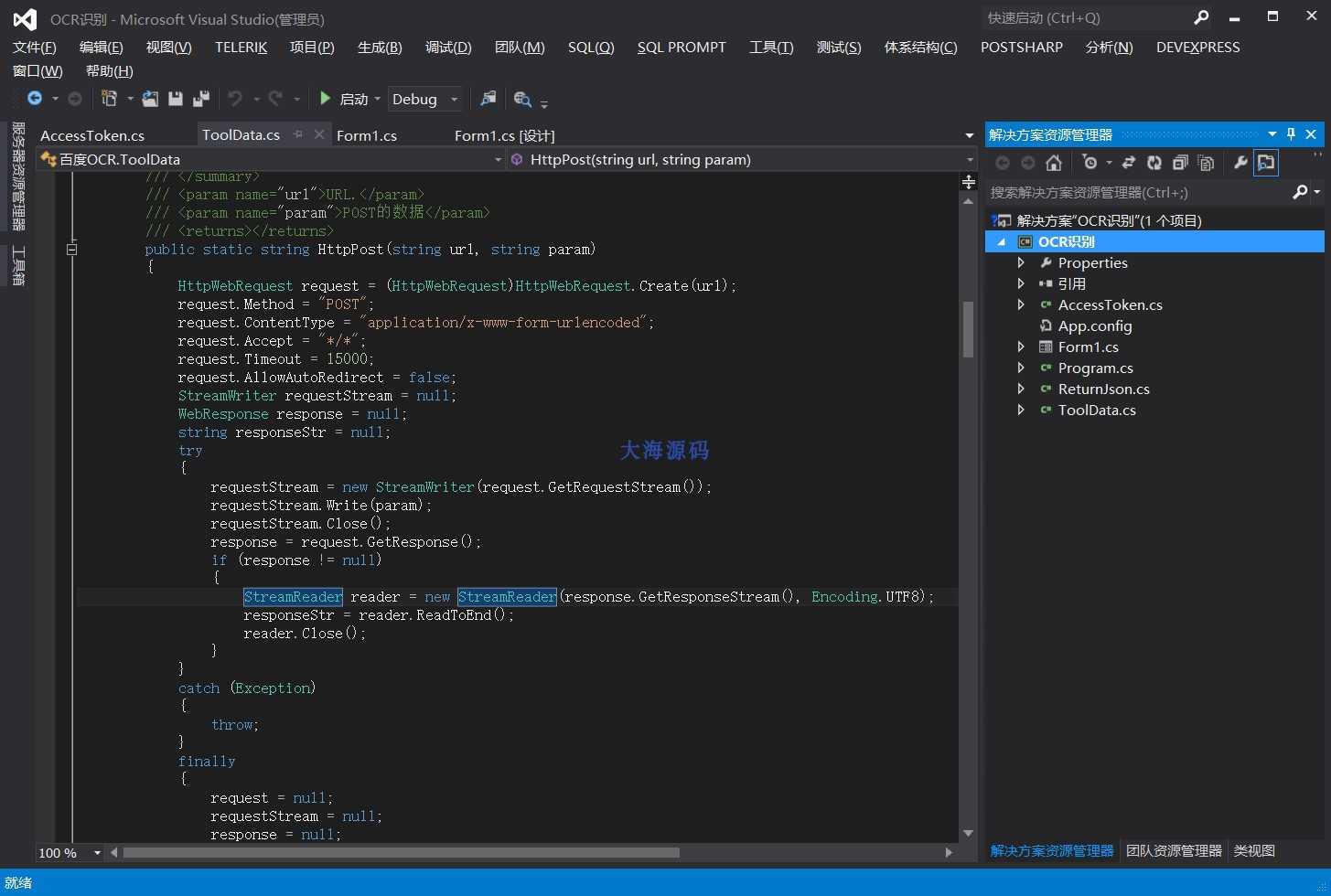Open the Solution Explorer search options dropdown
The image size is (1331, 896).
(x=1317, y=192)
